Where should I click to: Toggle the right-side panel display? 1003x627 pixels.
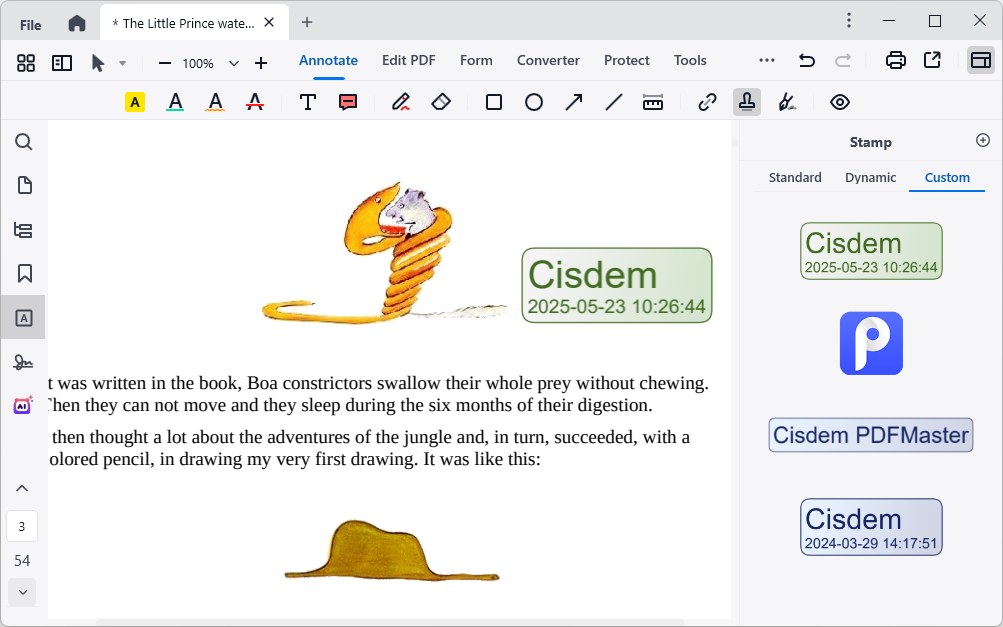[981, 62]
